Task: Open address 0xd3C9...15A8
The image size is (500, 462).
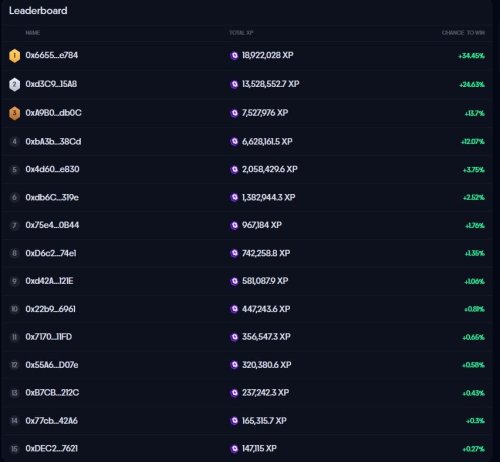Action: click(x=51, y=84)
